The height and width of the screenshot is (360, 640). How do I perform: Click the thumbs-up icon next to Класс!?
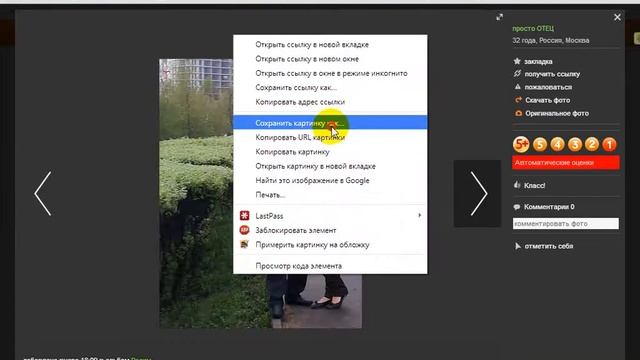[517, 185]
